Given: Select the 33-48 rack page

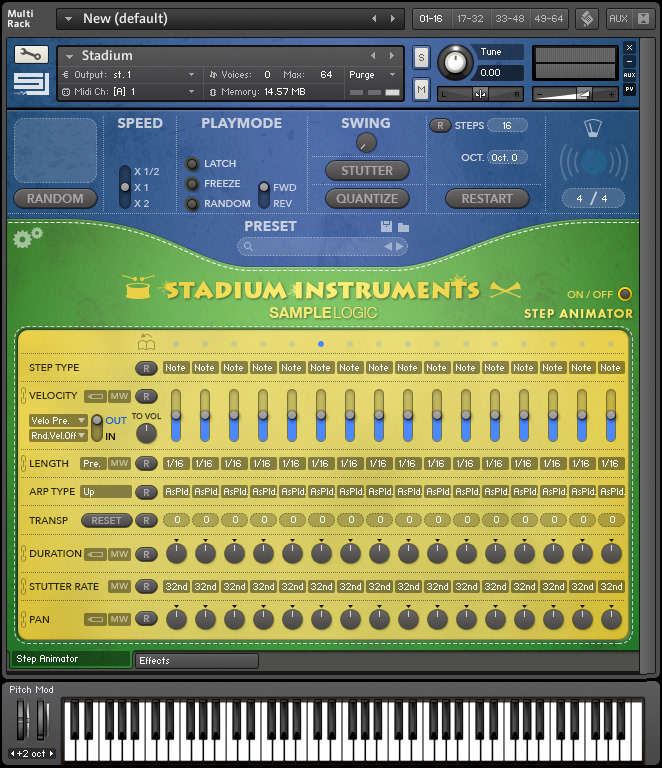Looking at the screenshot, I should (x=509, y=19).
